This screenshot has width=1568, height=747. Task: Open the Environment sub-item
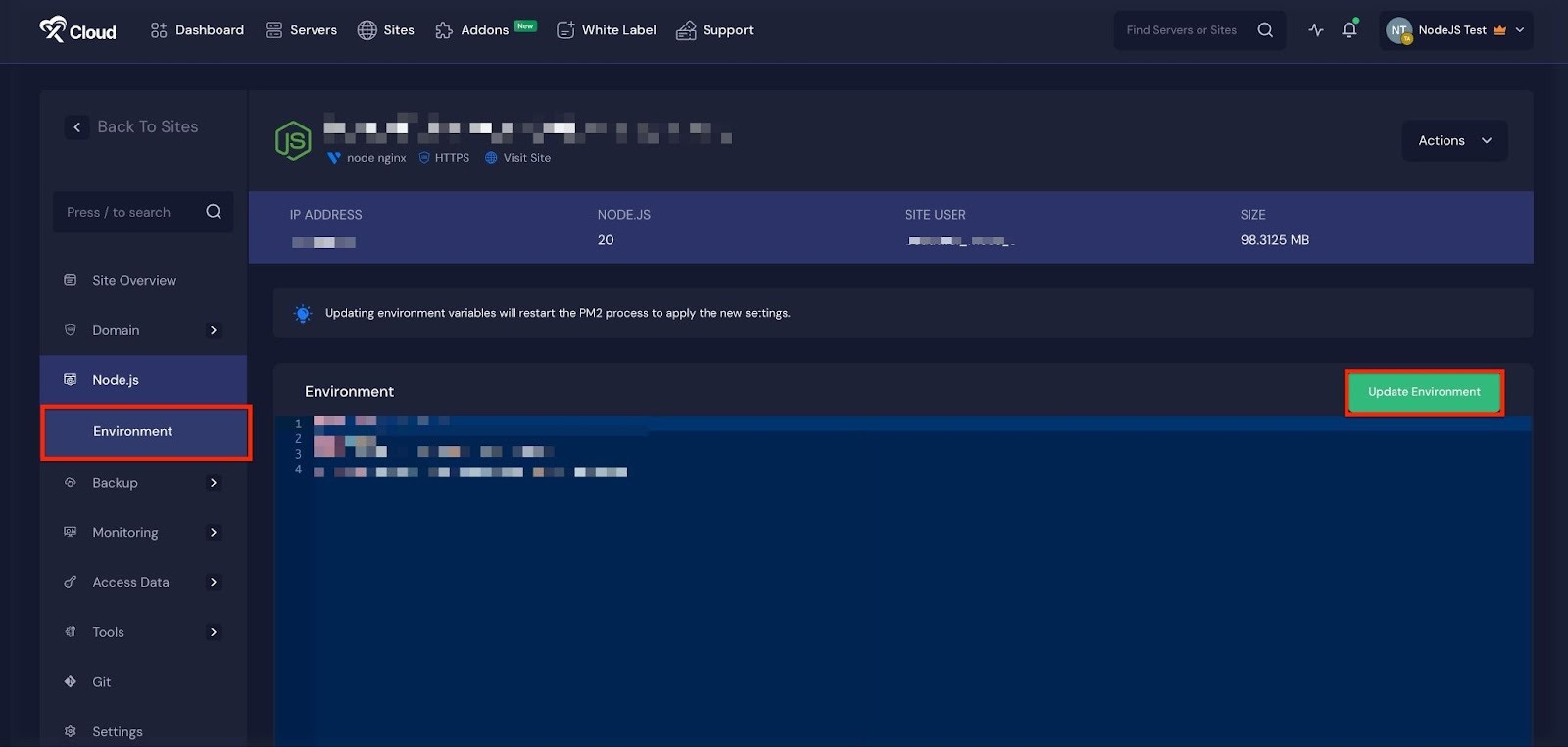(146, 432)
